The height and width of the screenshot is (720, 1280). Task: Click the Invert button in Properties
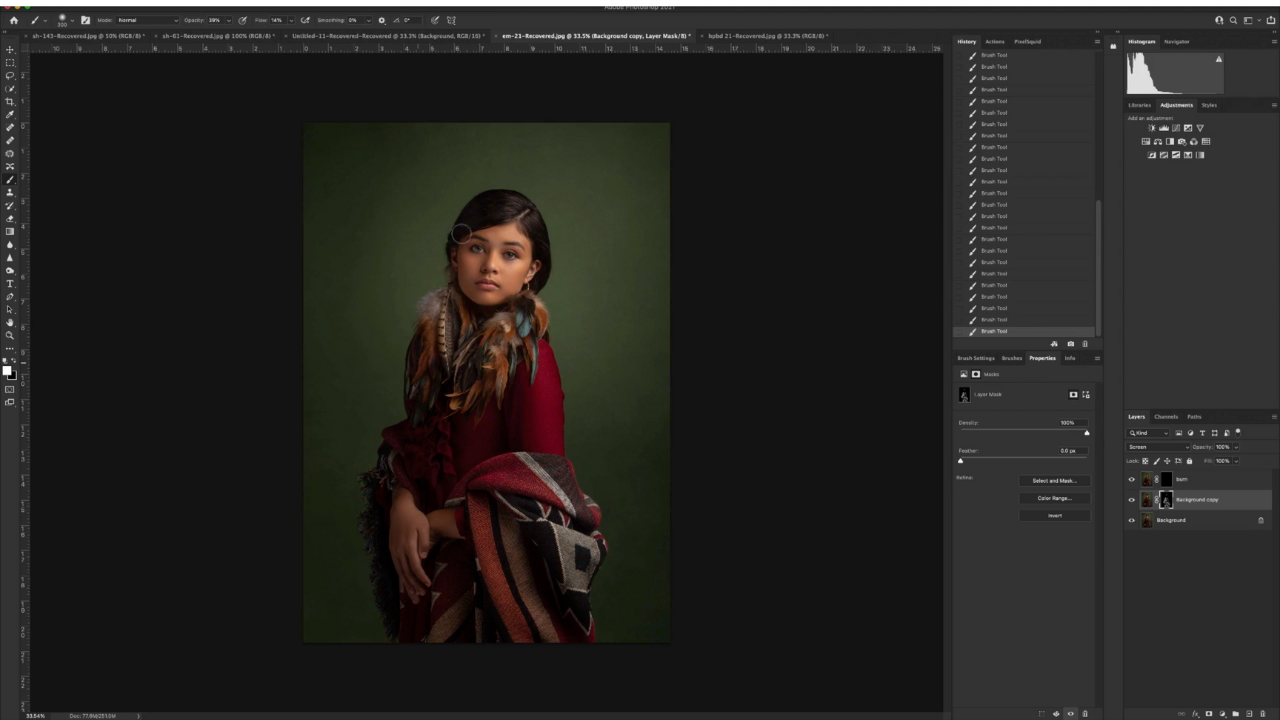click(x=1054, y=515)
